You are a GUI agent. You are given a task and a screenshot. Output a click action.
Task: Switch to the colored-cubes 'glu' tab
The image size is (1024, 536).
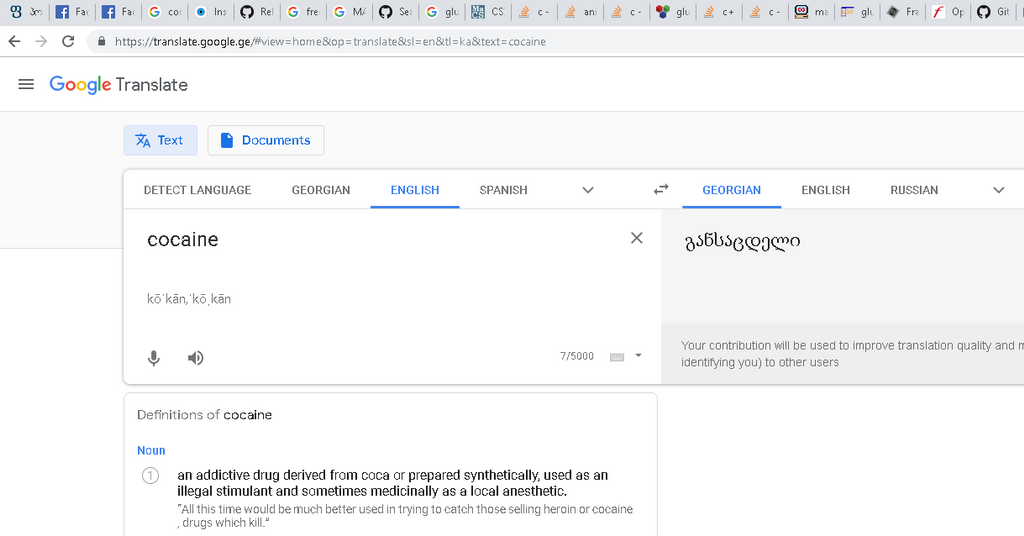point(673,12)
